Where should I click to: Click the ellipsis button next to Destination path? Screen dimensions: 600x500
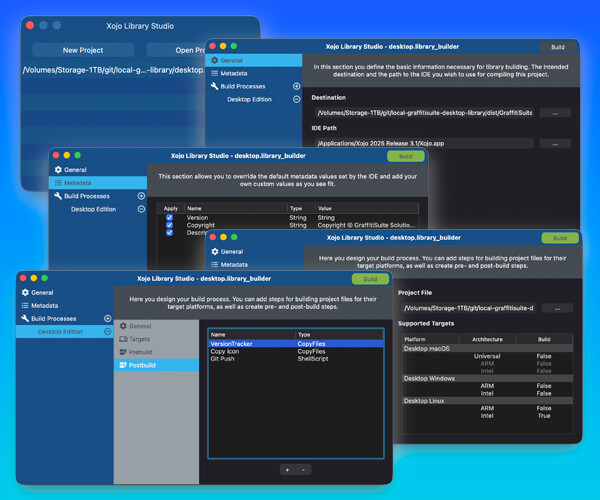tap(555, 113)
